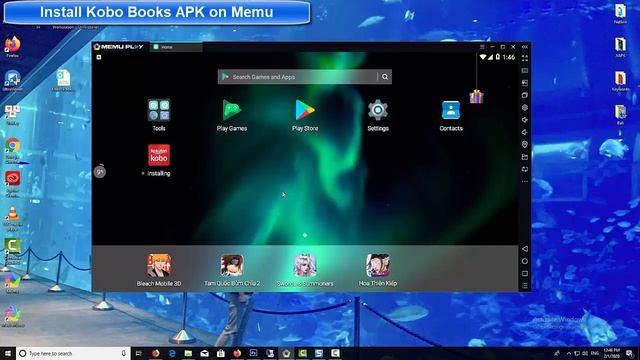
Task: Collapse the MEmu sidebar with double arrows
Action: (x=525, y=47)
